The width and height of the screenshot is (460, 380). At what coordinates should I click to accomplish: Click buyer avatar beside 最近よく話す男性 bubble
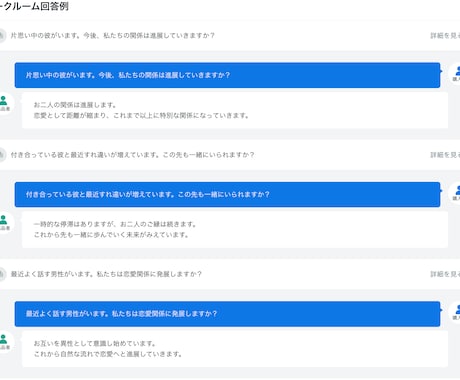(455, 312)
